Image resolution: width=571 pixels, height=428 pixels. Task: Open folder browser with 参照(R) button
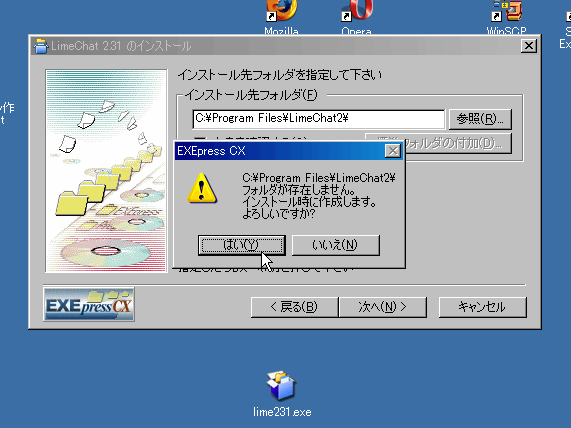point(480,119)
